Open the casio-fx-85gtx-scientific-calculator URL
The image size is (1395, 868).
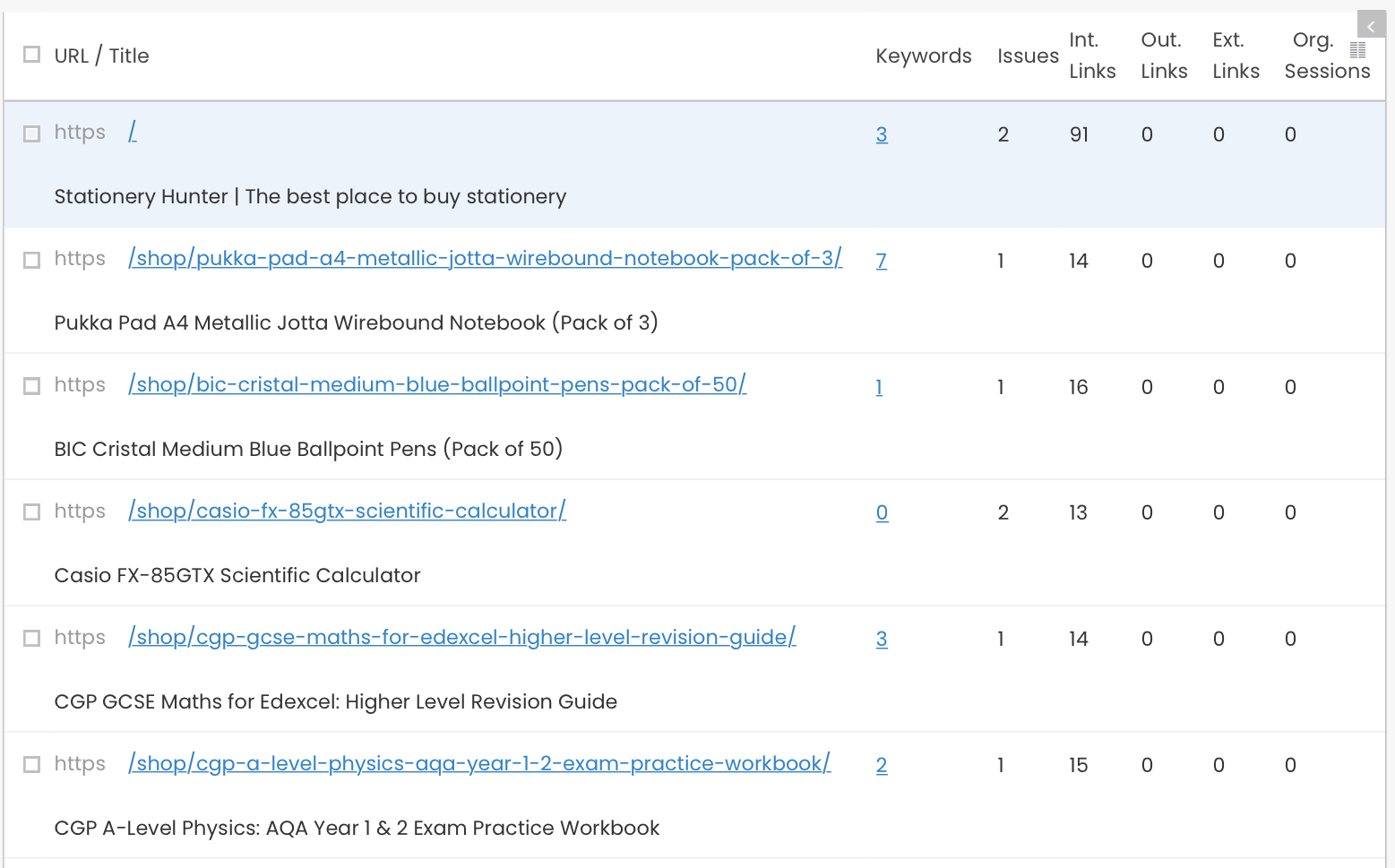pos(347,511)
